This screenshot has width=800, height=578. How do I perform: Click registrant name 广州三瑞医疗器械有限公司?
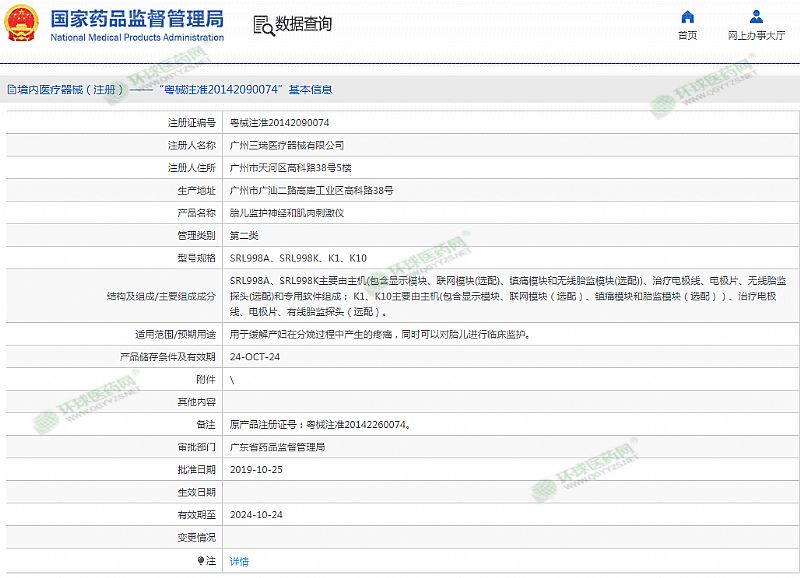[x=287, y=145]
